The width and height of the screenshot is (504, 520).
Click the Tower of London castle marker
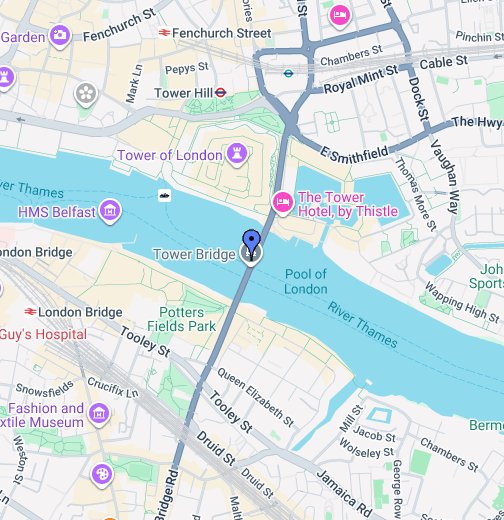[237, 154]
